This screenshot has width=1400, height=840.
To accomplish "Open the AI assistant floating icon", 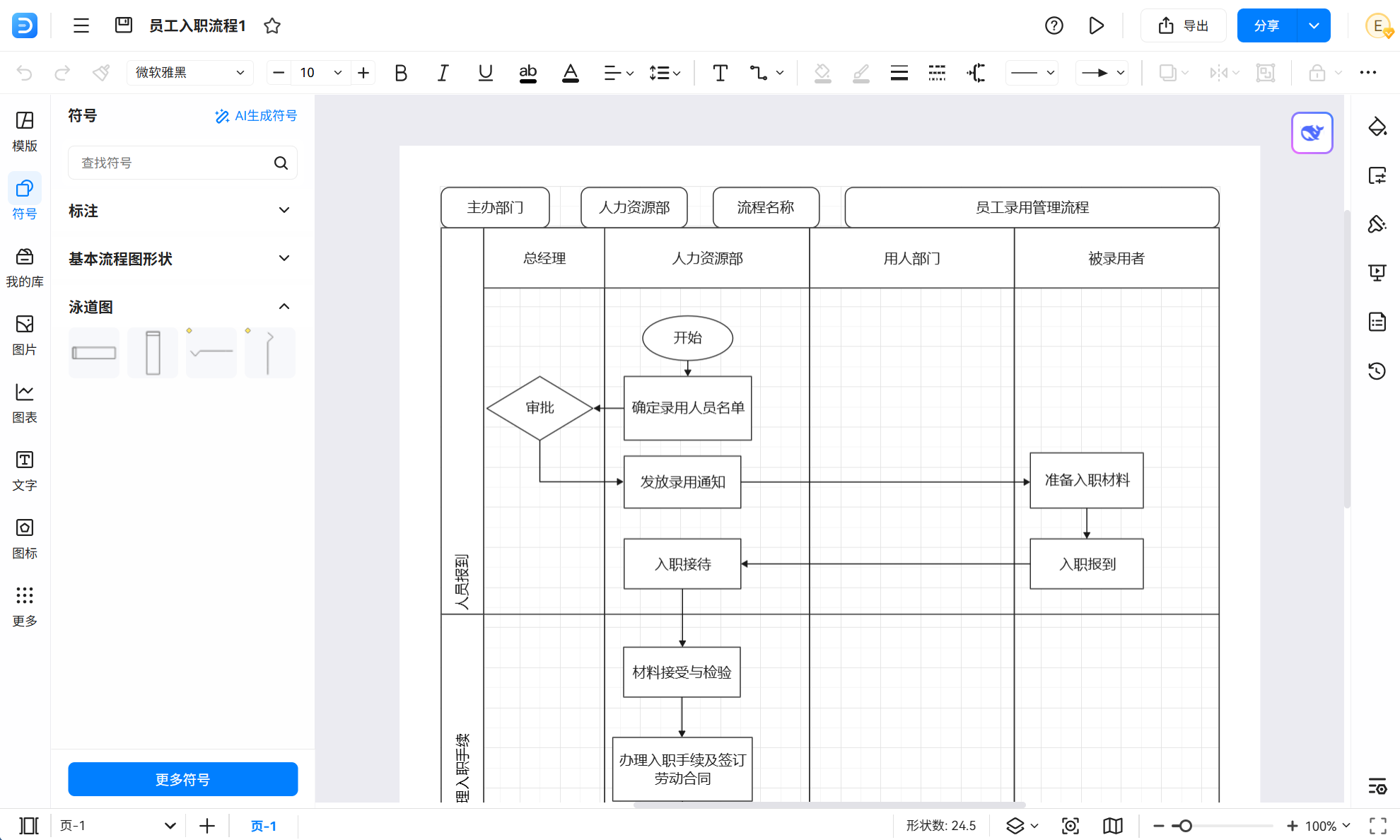I will tap(1312, 132).
